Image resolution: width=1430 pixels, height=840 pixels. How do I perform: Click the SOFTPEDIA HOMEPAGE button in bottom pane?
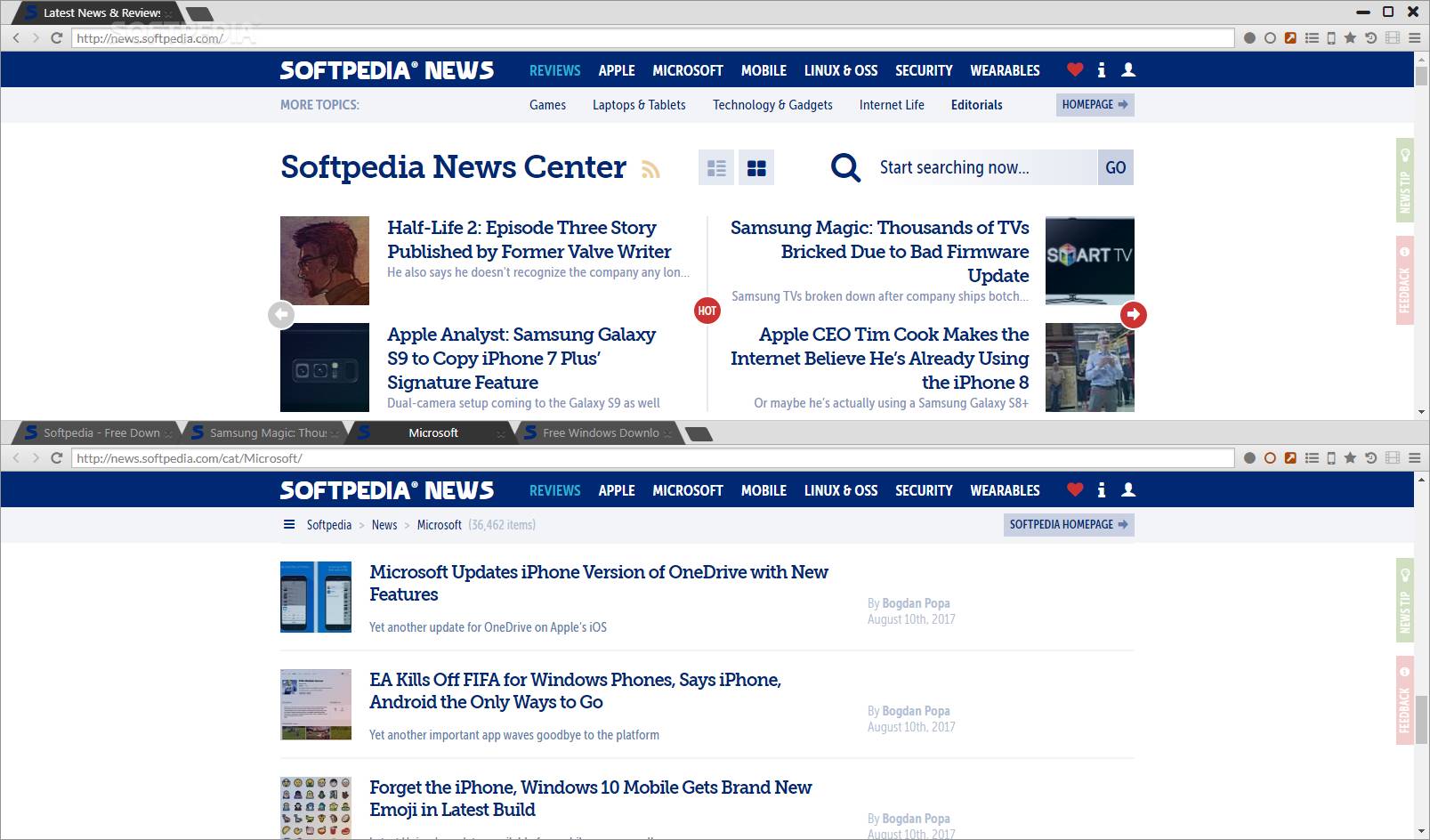[1069, 524]
